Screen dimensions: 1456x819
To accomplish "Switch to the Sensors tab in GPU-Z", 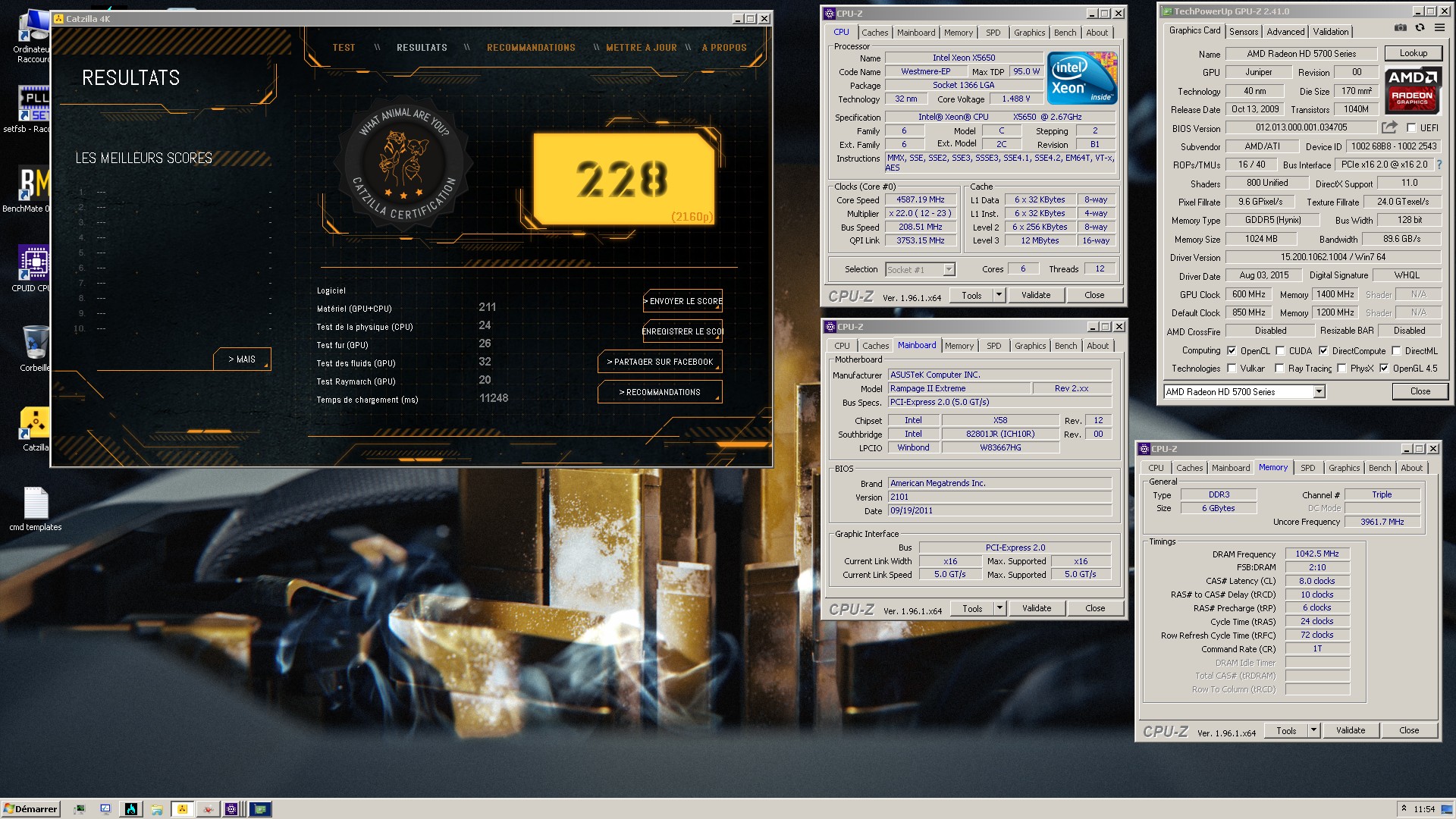I will pyautogui.click(x=1244, y=31).
